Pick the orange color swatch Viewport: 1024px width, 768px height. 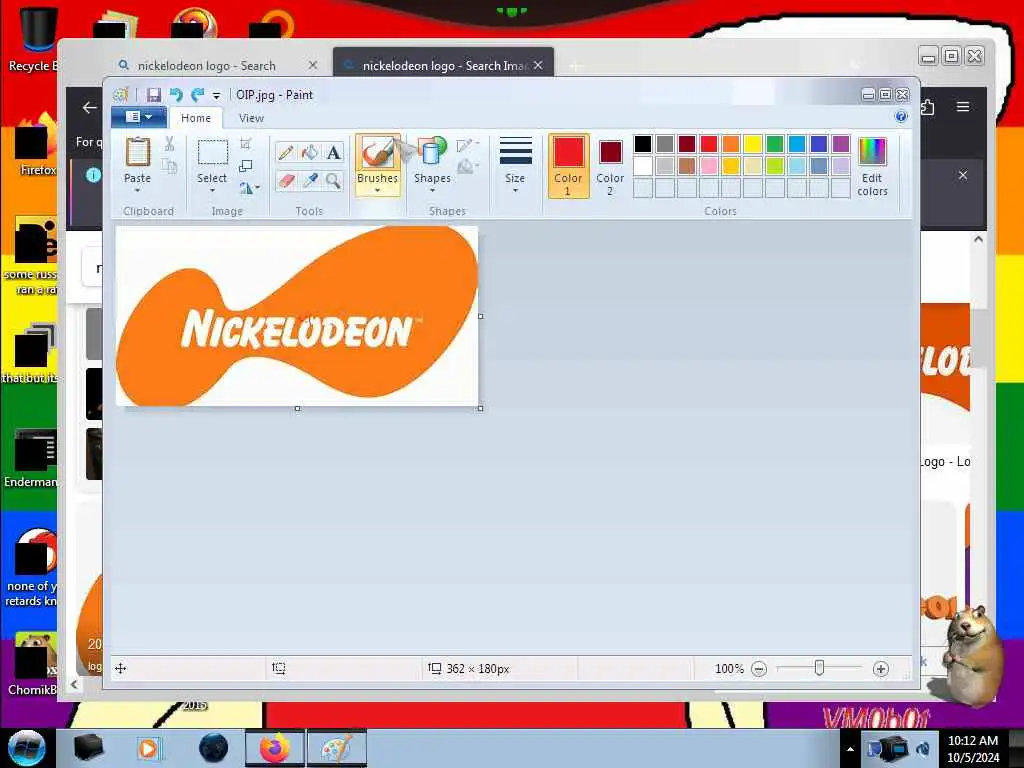(x=731, y=144)
